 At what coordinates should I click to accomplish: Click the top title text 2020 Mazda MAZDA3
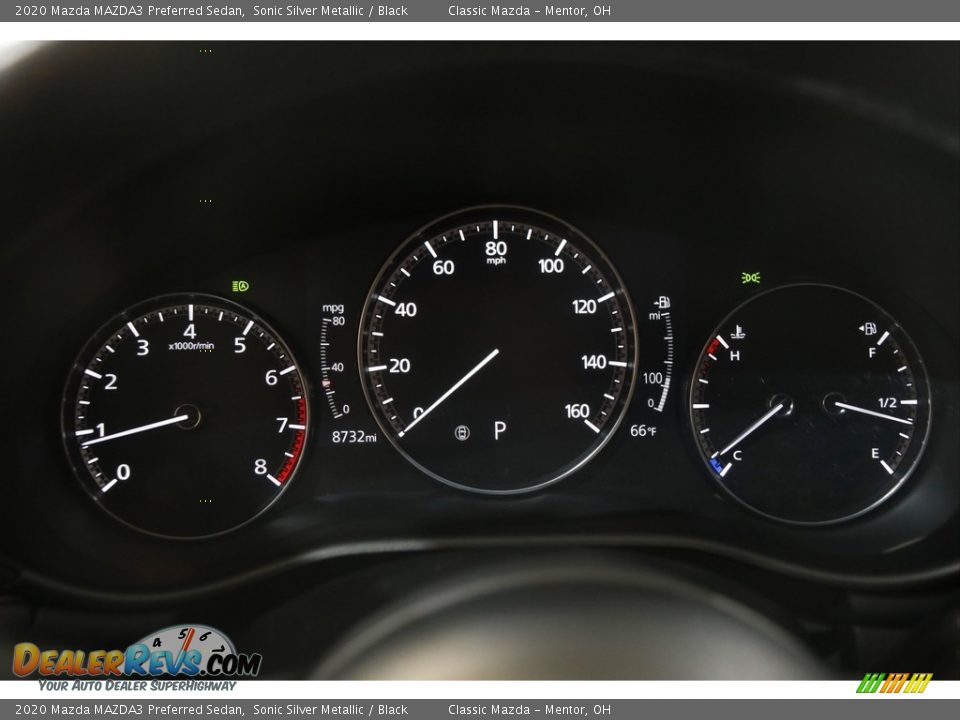pyautogui.click(x=129, y=11)
